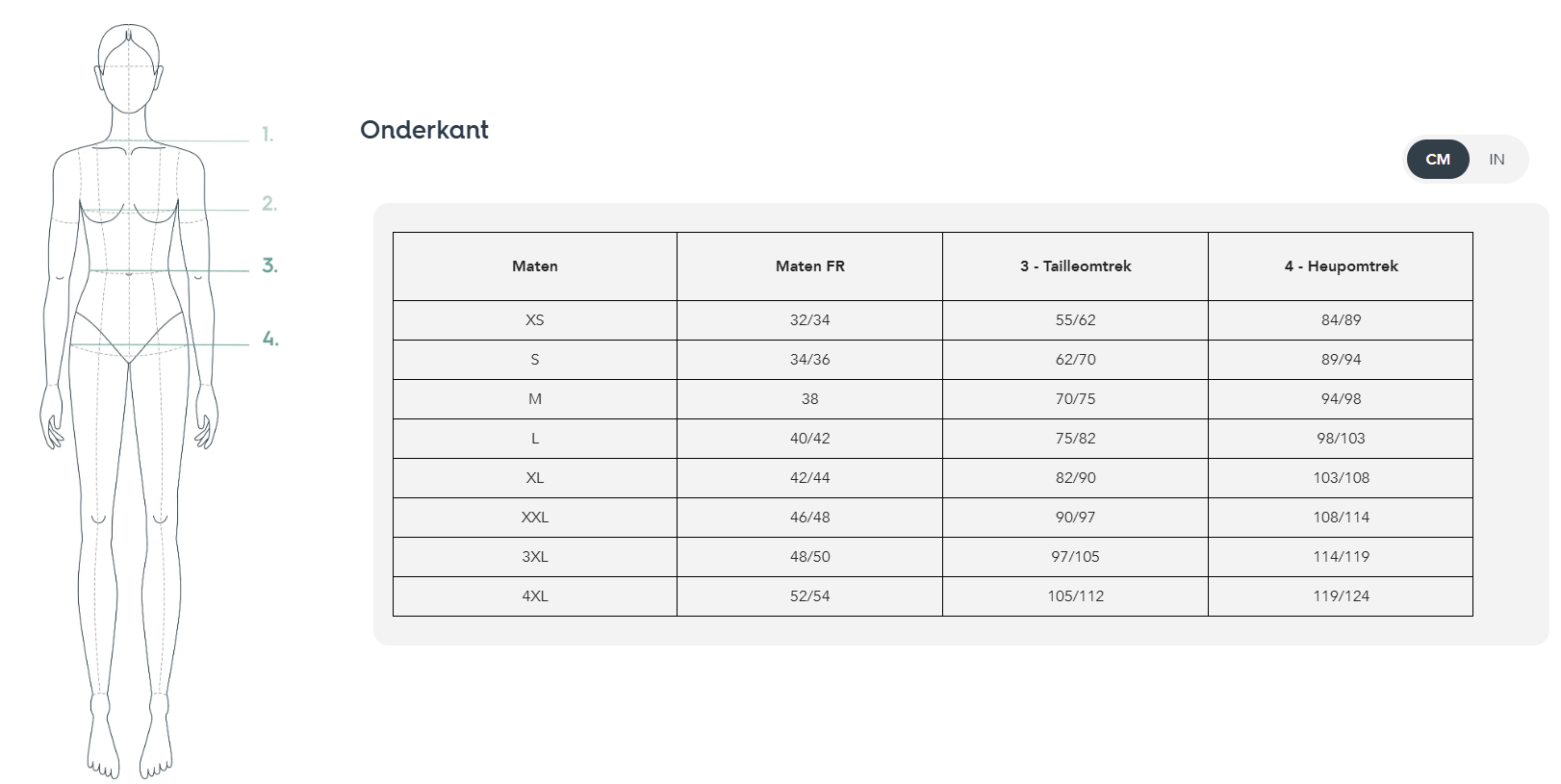The image size is (1561, 784).
Task: Select the 3XL size cell
Action: coord(535,557)
